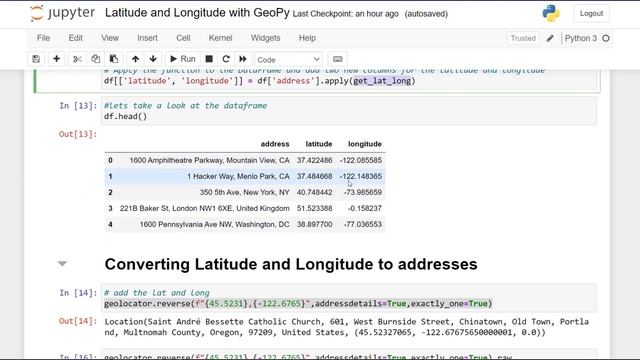
Task: Select the 1 Hacker Way, Menlo Park row
Action: click(245, 176)
